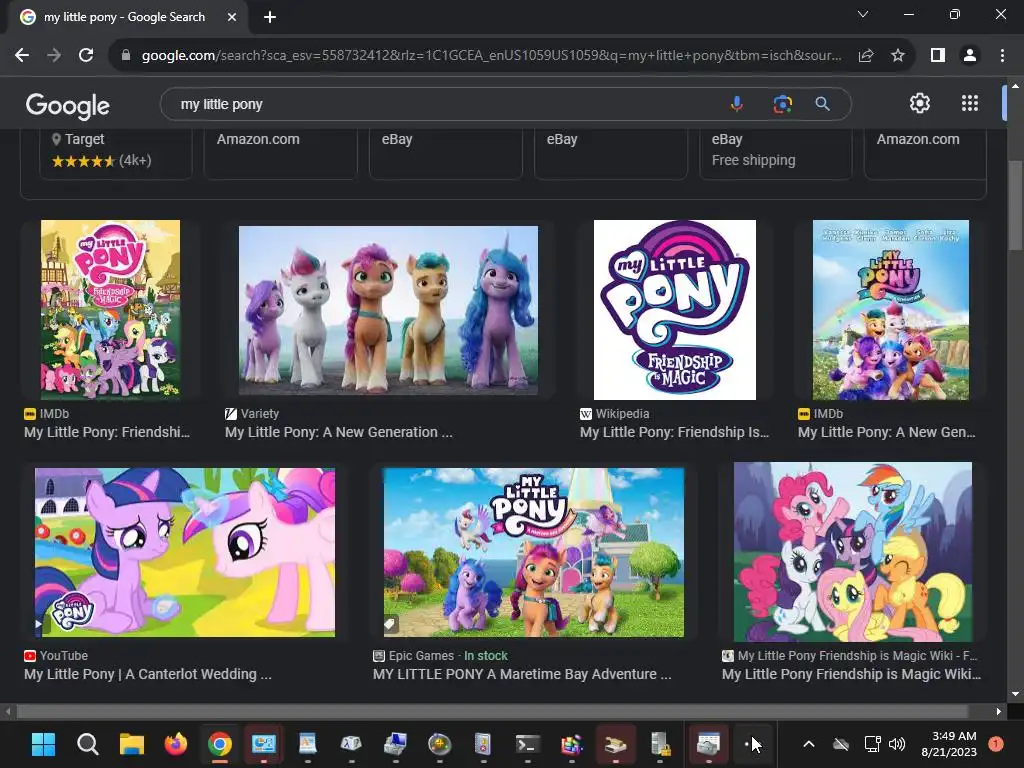
Task: Open the notification badge in the taskbar
Action: coord(996,744)
